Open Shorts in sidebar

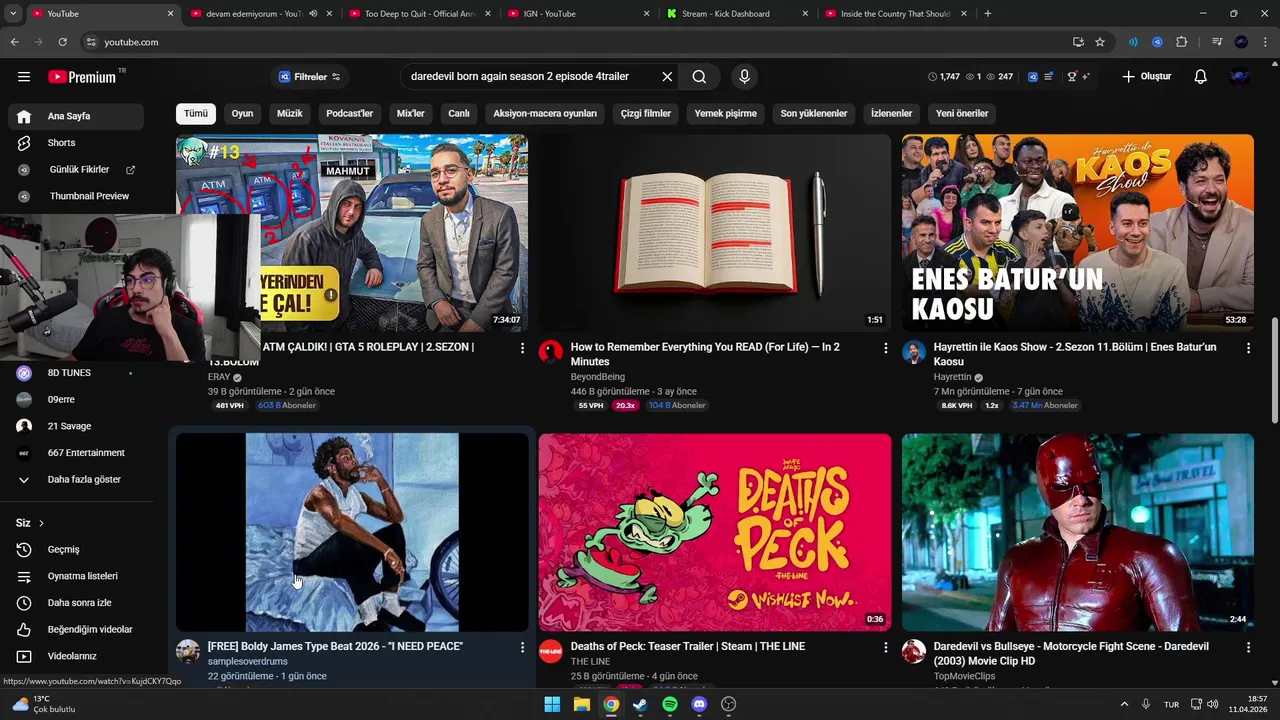[x=76, y=143]
